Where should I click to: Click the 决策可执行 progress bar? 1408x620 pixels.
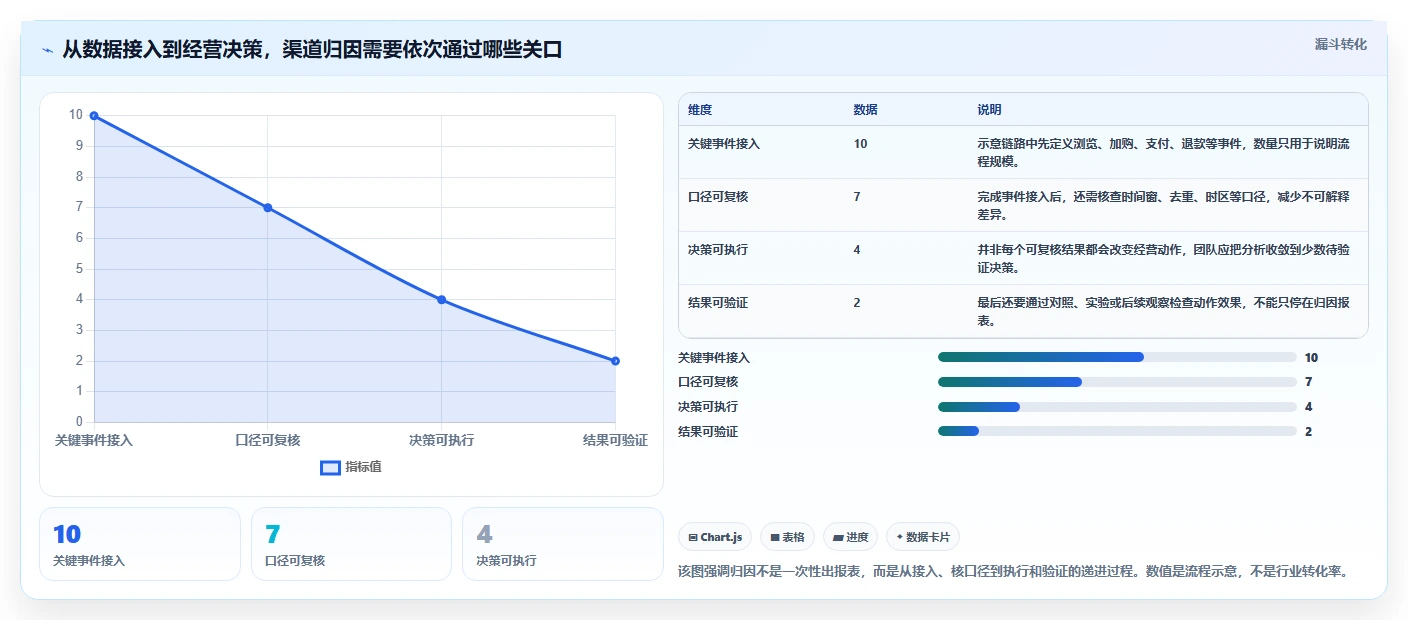[x=1117, y=407]
